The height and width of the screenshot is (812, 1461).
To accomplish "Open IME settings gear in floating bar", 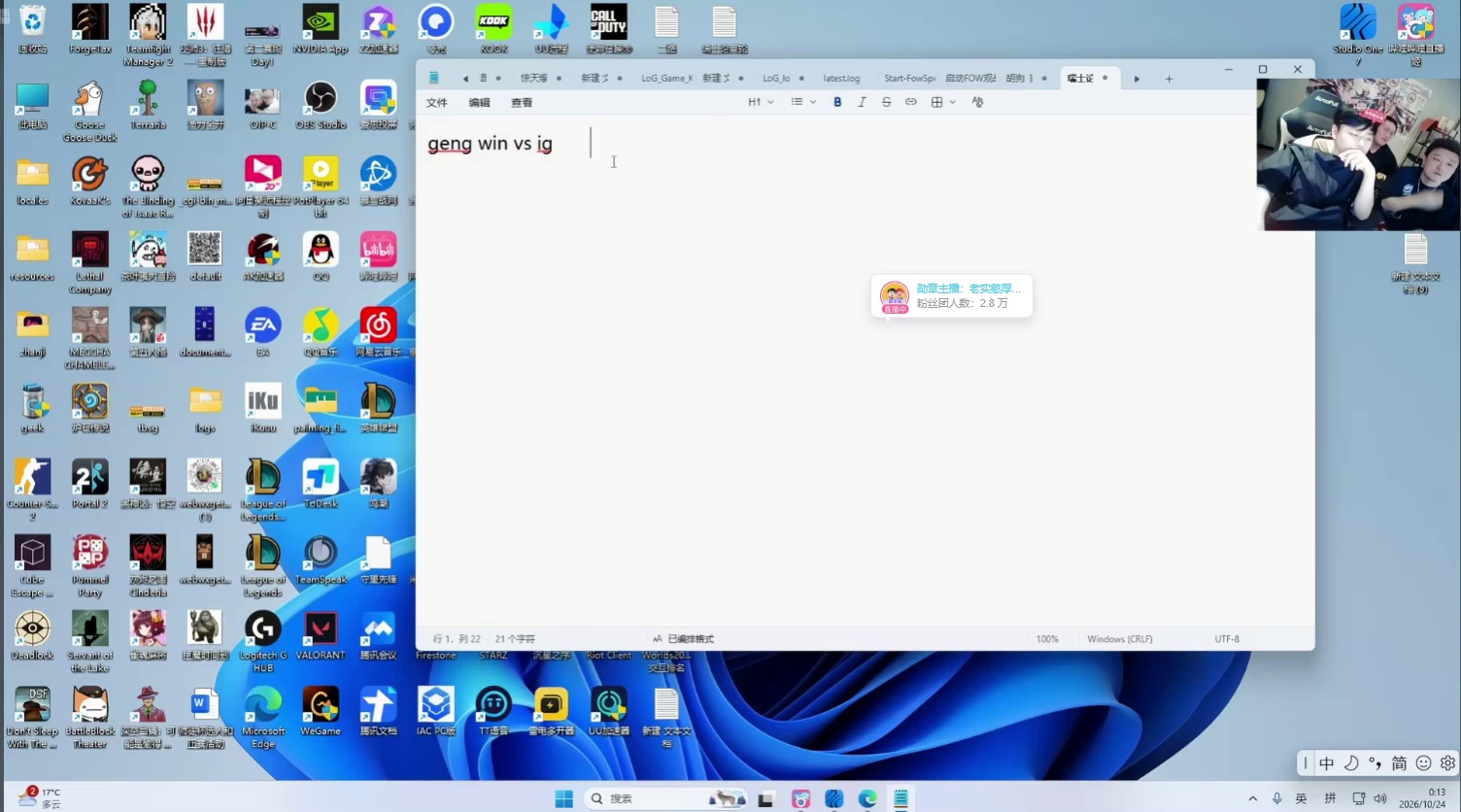I will (x=1447, y=763).
